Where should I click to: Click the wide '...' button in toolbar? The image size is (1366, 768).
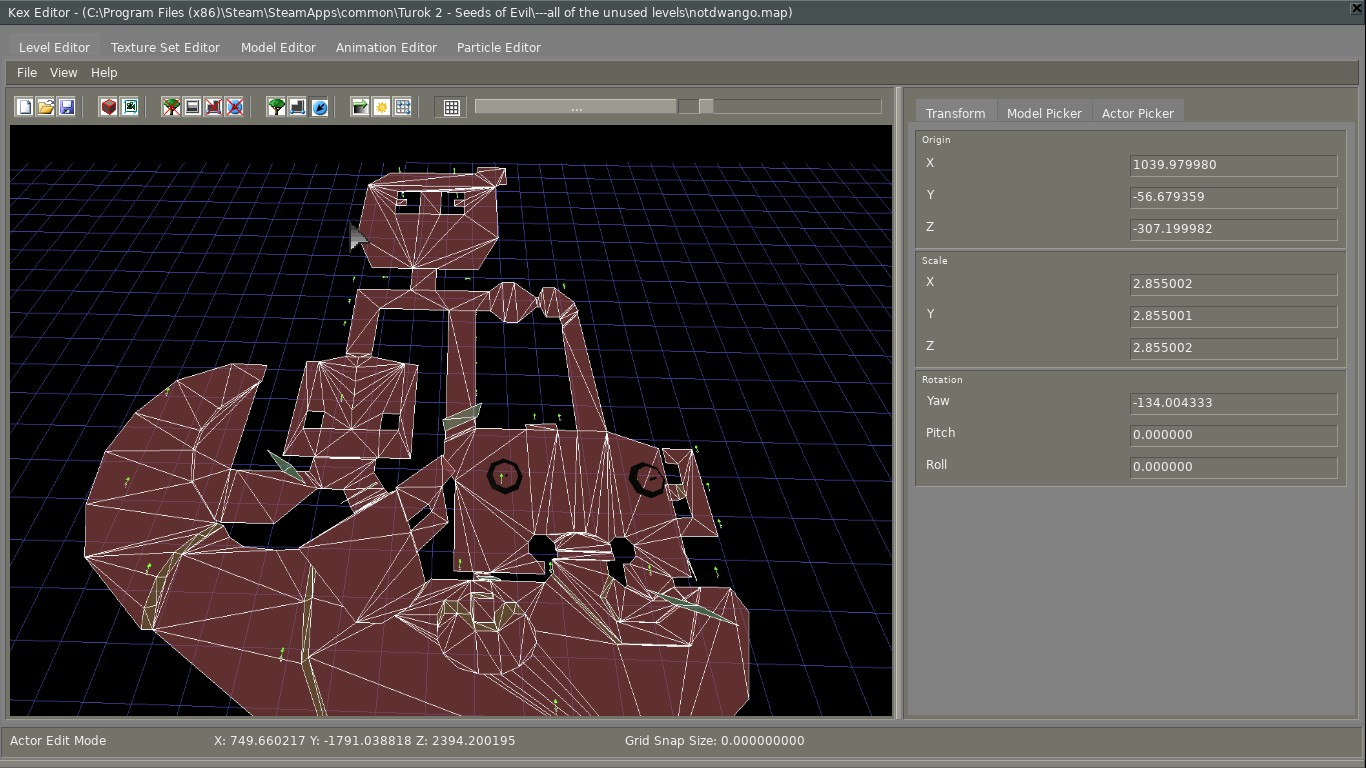click(576, 107)
